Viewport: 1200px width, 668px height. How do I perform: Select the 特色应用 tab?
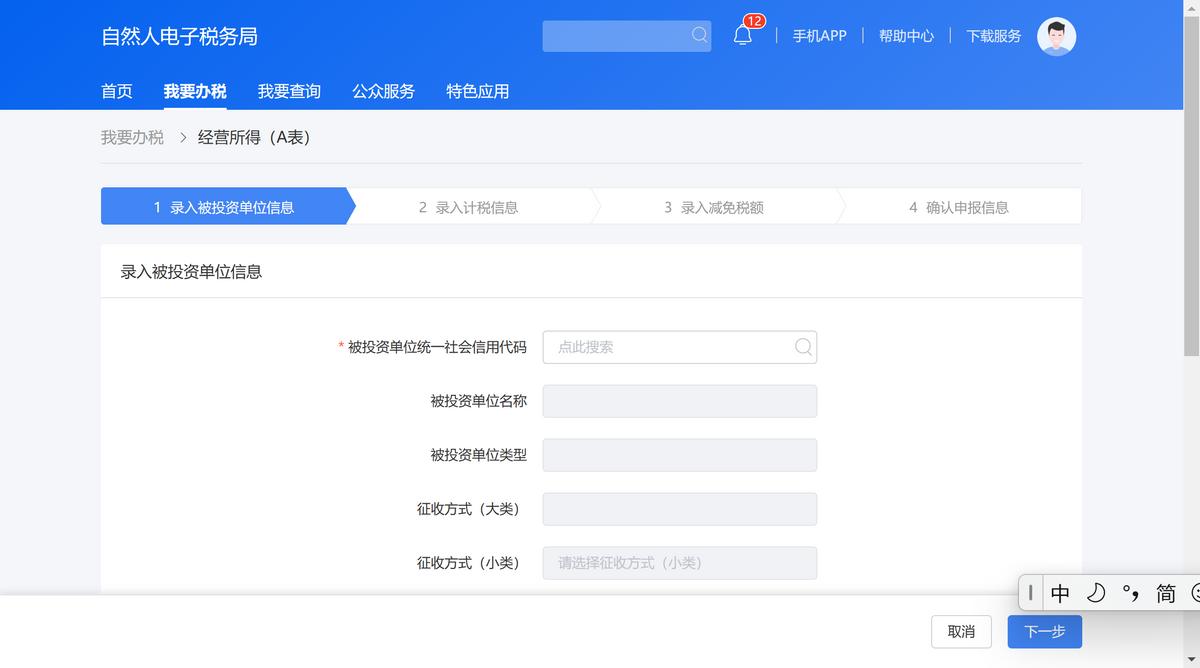(477, 91)
